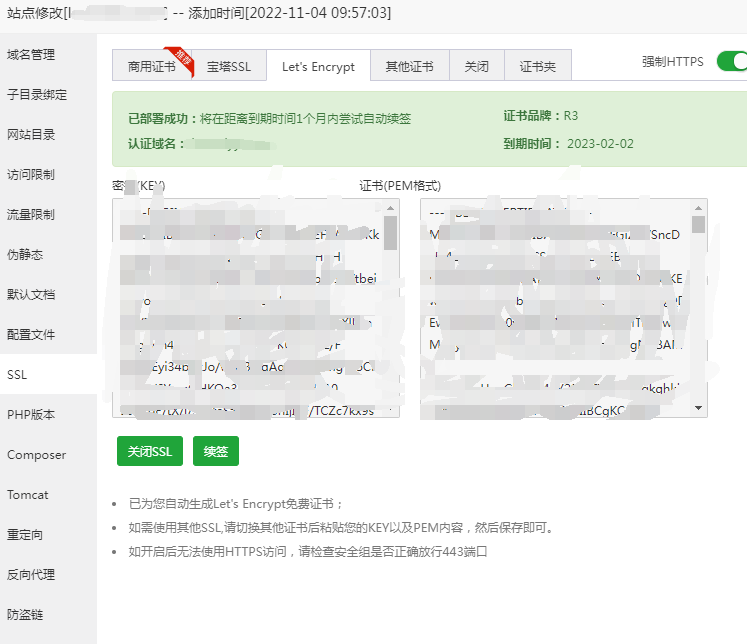Click PEM box scroll-up arrow
The width and height of the screenshot is (747, 644).
(698, 208)
